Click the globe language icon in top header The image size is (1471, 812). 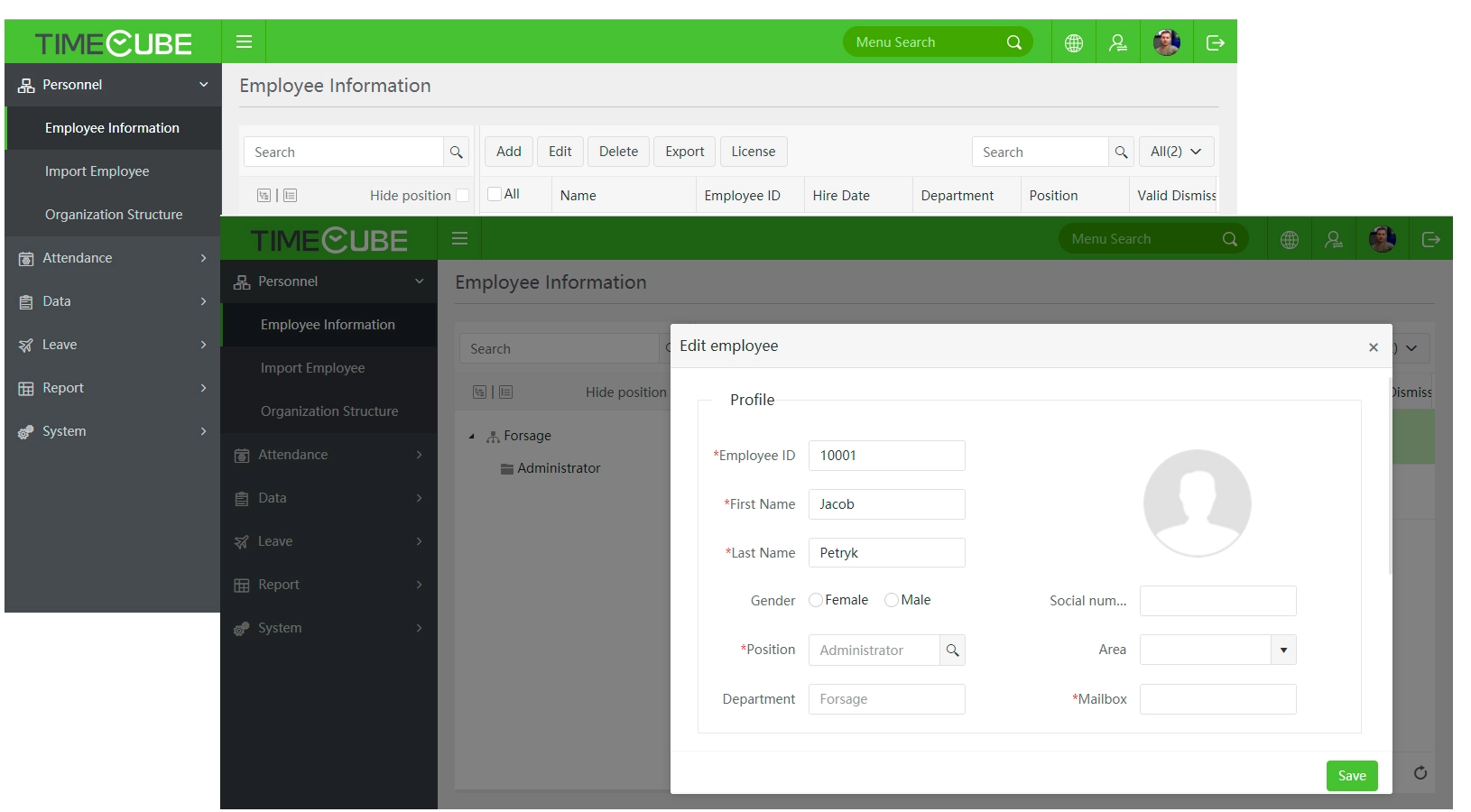[x=1073, y=42]
